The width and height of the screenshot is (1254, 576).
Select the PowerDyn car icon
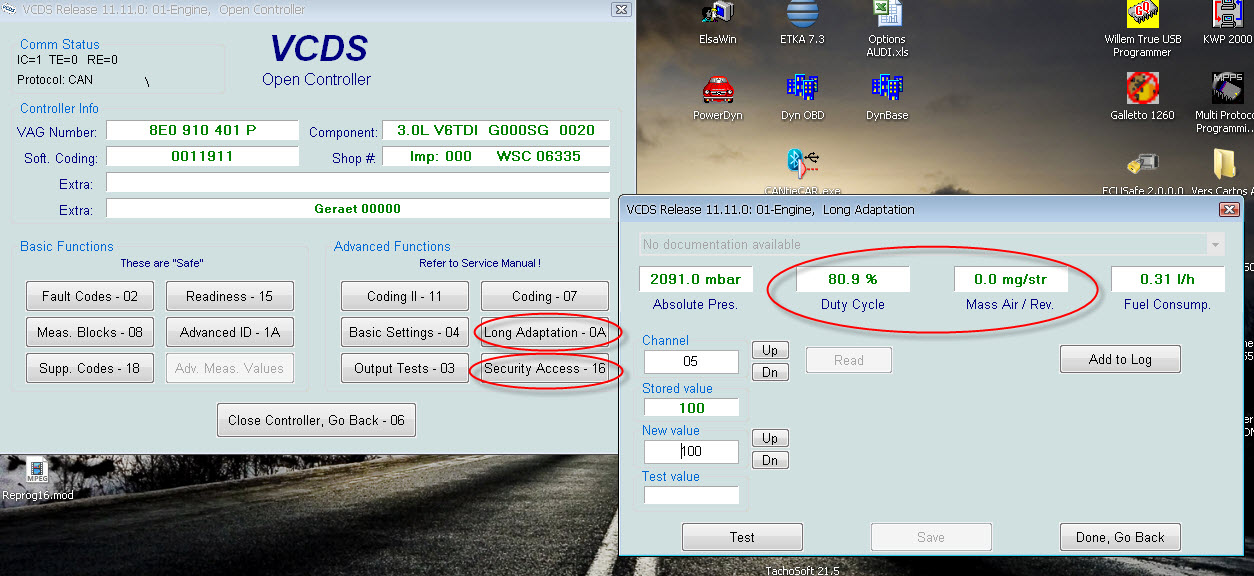[718, 90]
